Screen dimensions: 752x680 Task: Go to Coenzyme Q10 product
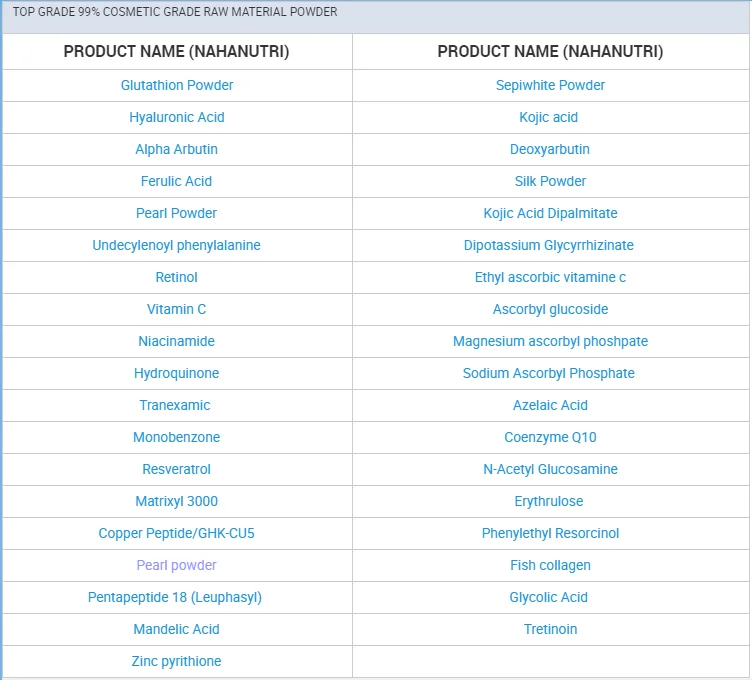550,437
